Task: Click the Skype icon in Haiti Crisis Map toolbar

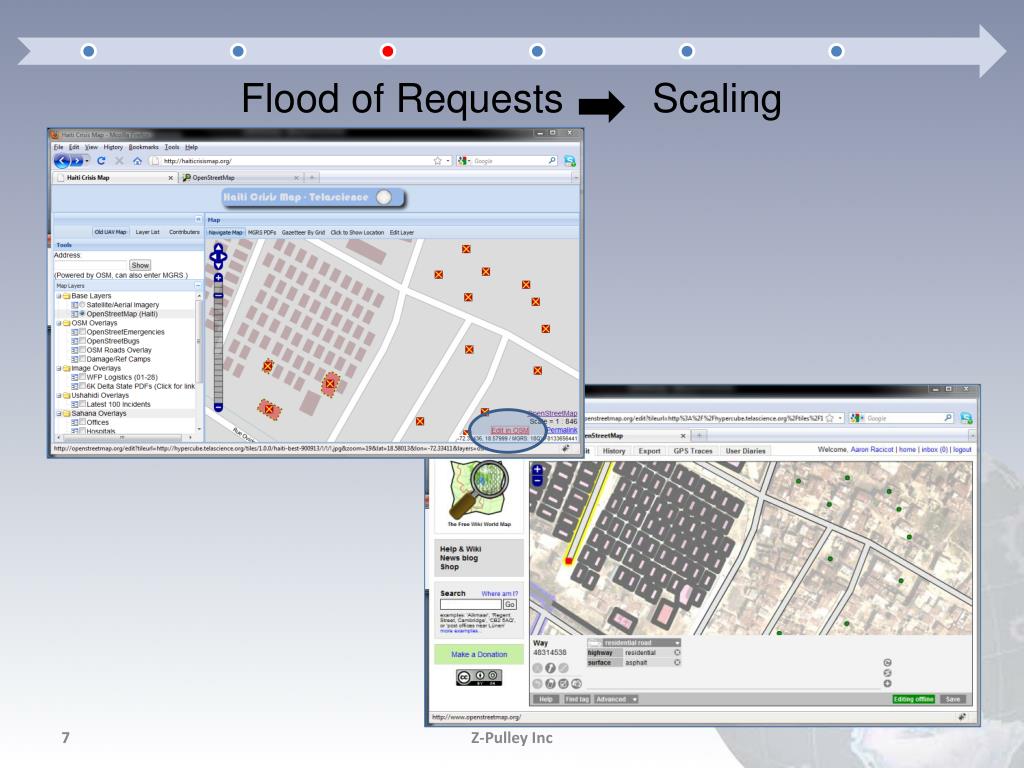Action: 569,161
